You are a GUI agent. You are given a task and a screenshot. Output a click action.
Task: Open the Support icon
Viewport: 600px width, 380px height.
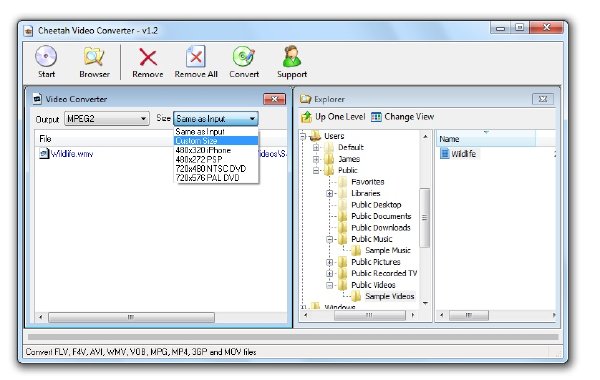click(x=292, y=56)
